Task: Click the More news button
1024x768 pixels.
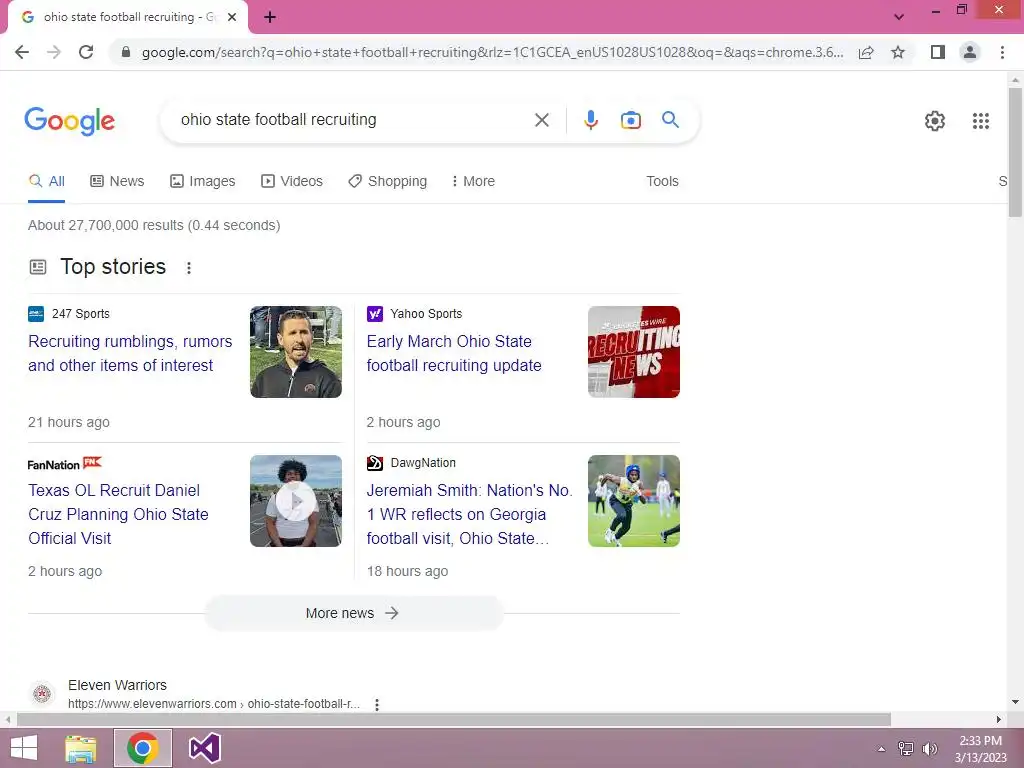Action: point(353,613)
